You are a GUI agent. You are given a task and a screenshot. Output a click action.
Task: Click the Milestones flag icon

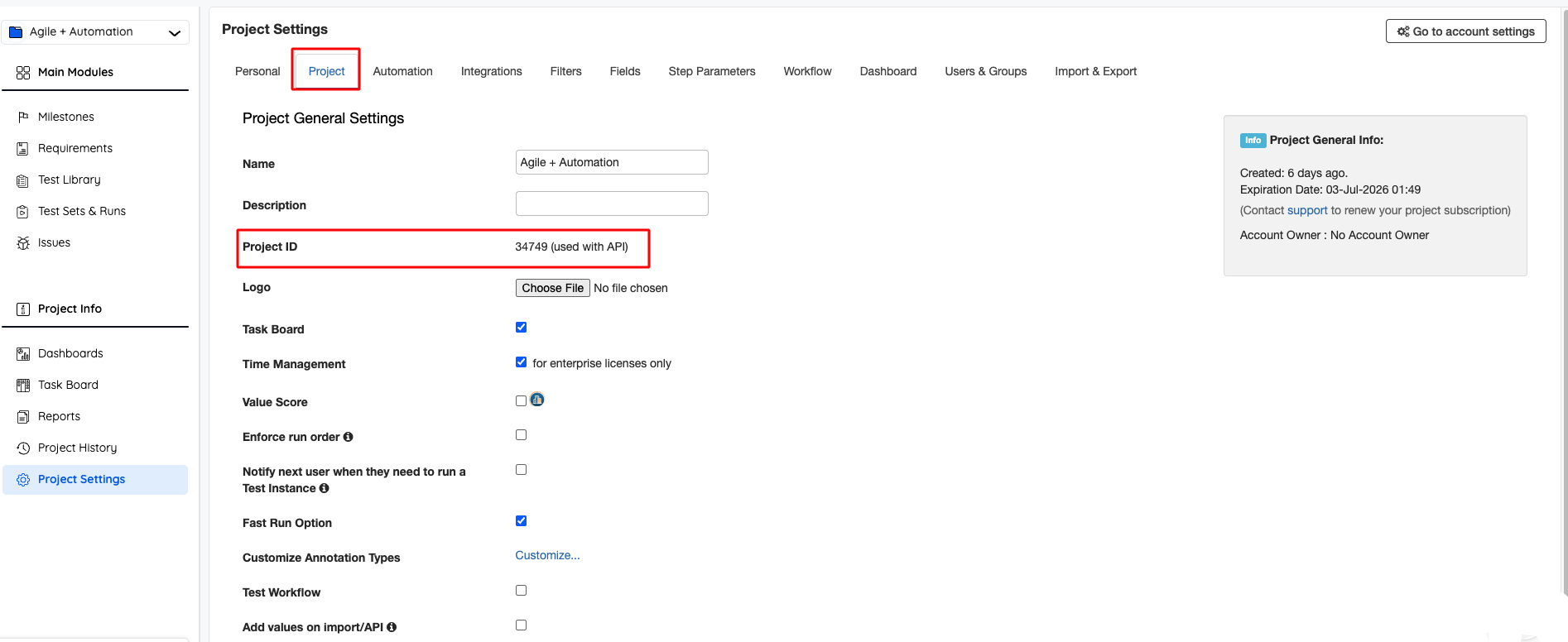pyautogui.click(x=23, y=117)
